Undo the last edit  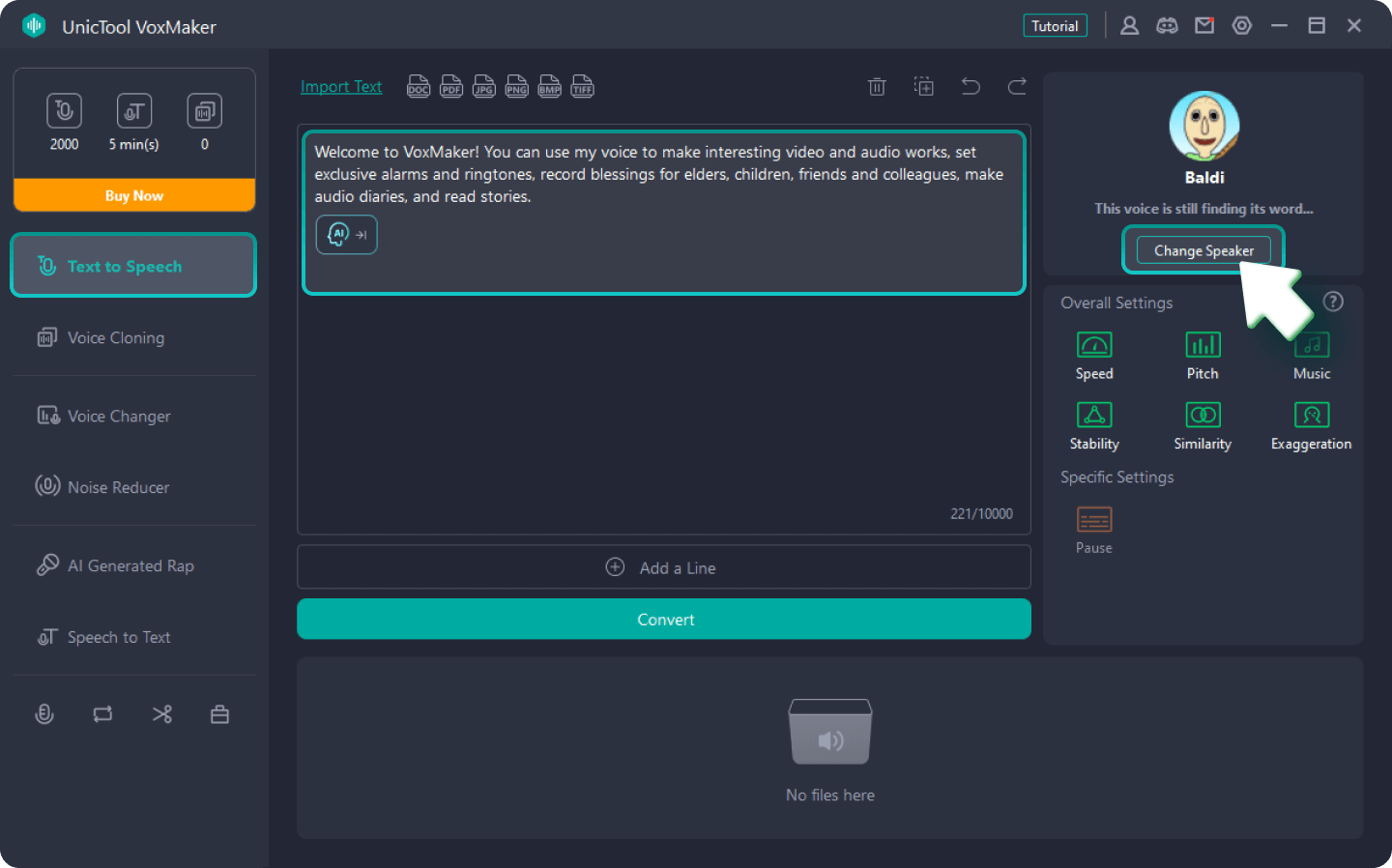click(x=971, y=86)
